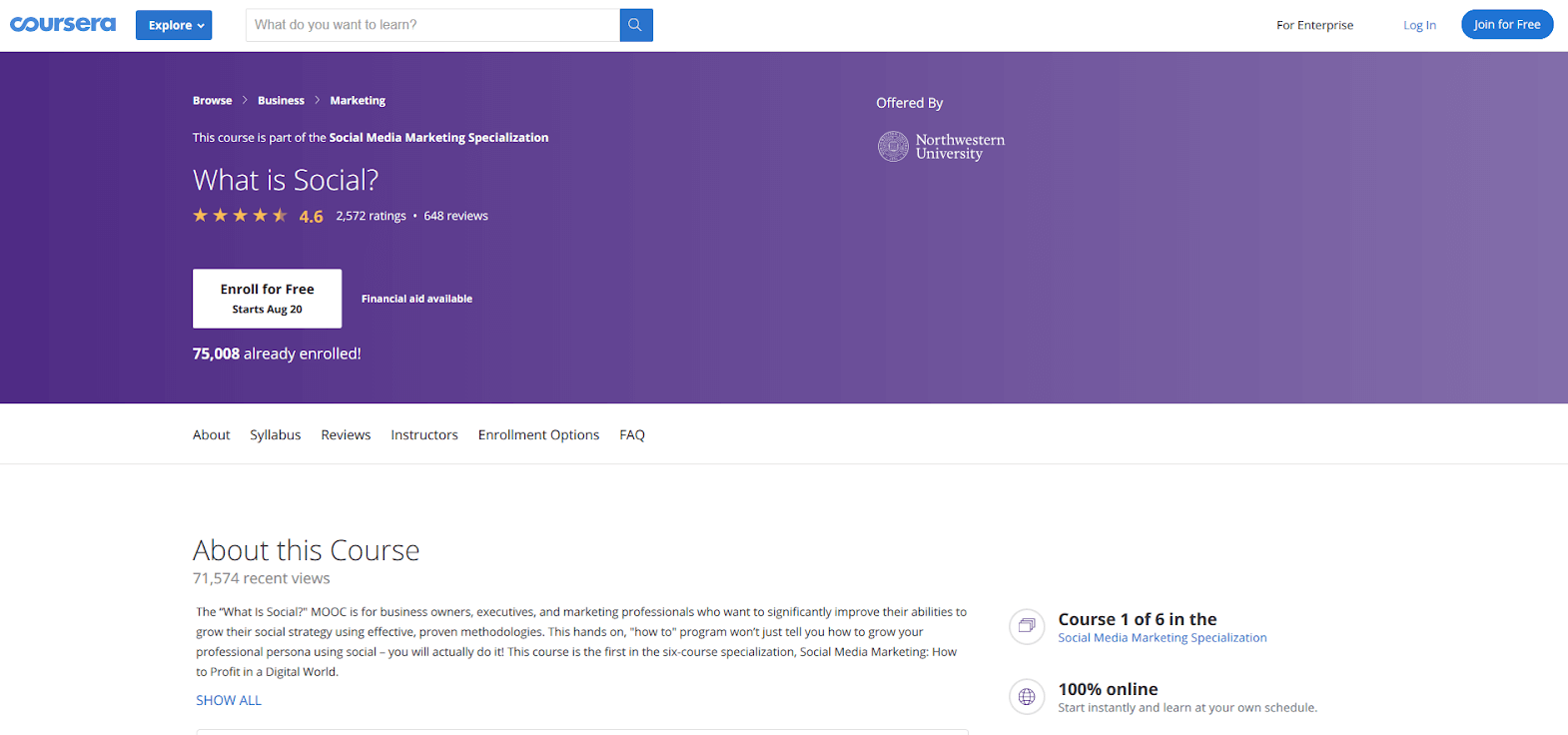Expand course description with SHOW ALL
The image size is (1568, 735).
(229, 700)
